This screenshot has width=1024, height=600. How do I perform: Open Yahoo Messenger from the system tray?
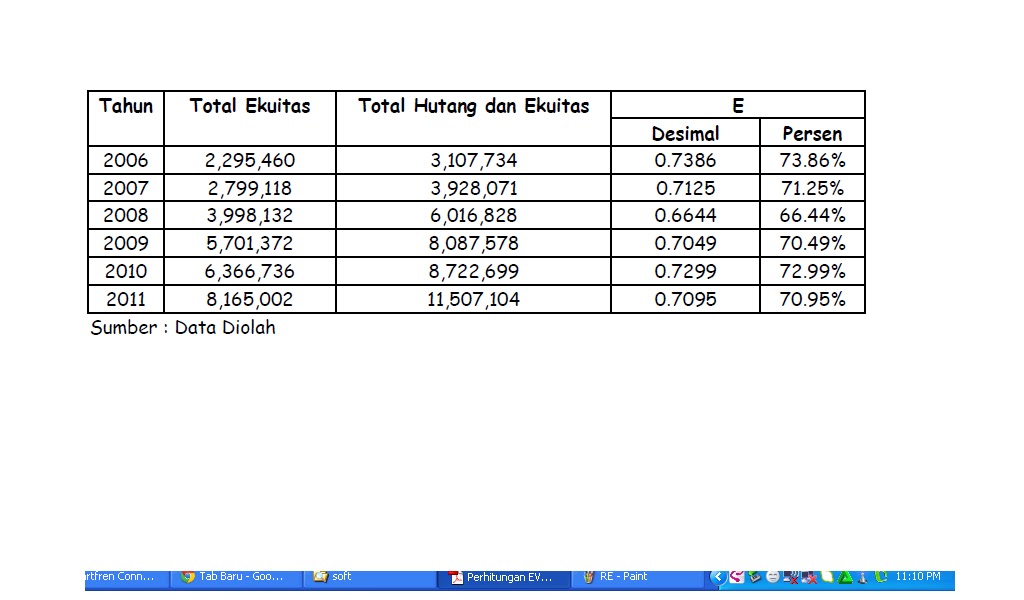(774, 577)
